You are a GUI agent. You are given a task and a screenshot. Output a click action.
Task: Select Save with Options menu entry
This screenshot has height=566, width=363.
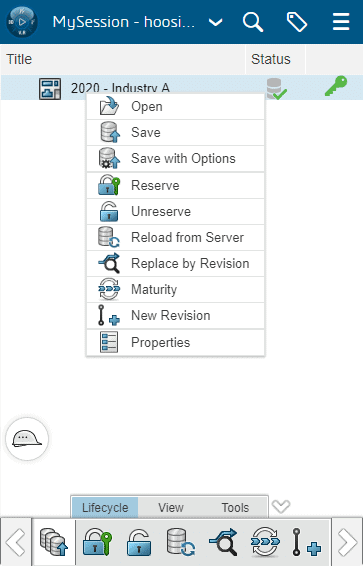[x=175, y=159]
